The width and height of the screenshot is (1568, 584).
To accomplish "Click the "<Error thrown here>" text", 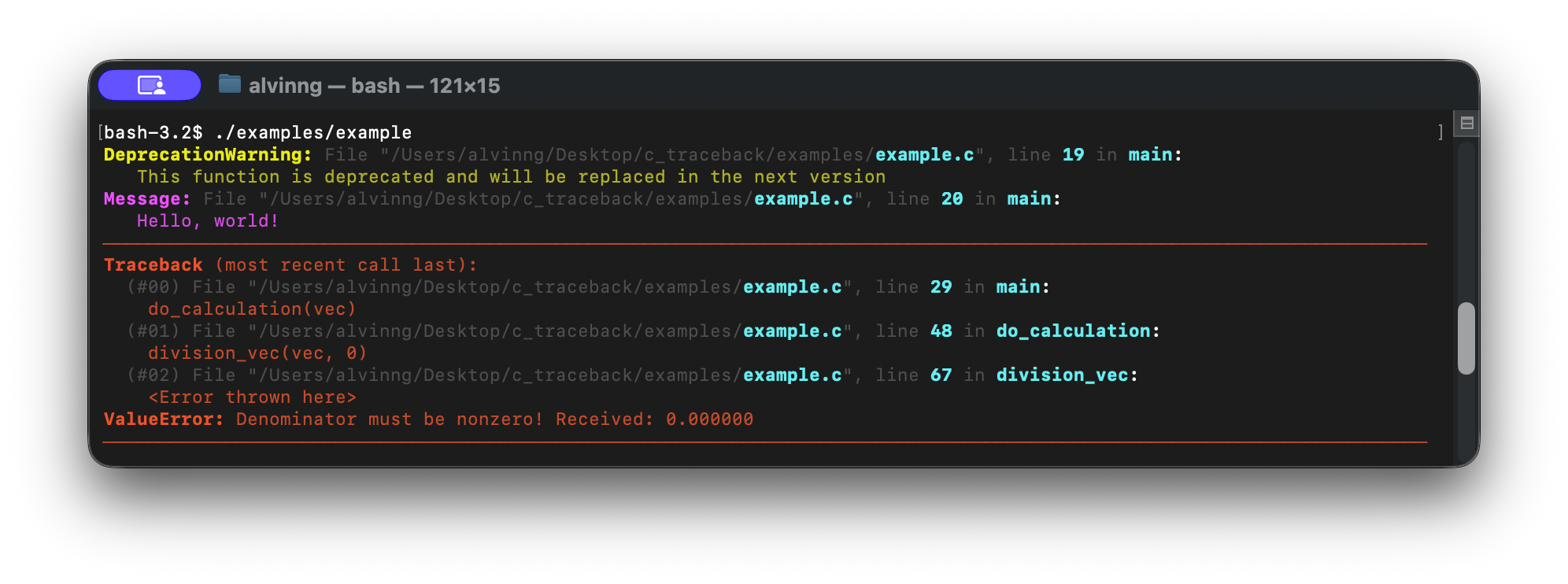I will pyautogui.click(x=252, y=397).
